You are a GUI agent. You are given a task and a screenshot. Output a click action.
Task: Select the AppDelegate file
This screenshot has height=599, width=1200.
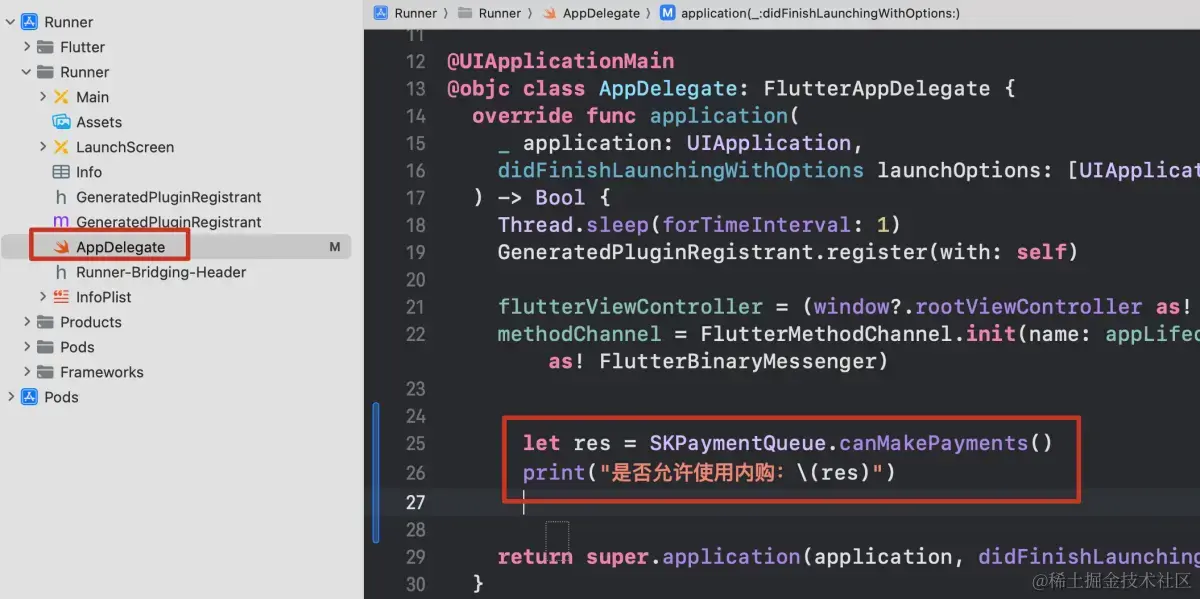click(120, 247)
